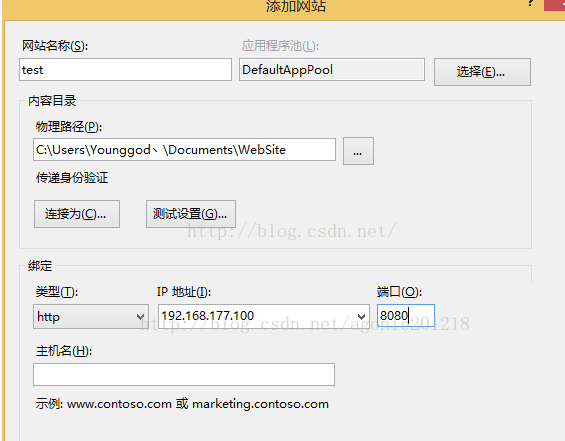The image size is (565, 441).
Task: Click the 添加网站 dialog title
Action: pyautogui.click(x=296, y=6)
